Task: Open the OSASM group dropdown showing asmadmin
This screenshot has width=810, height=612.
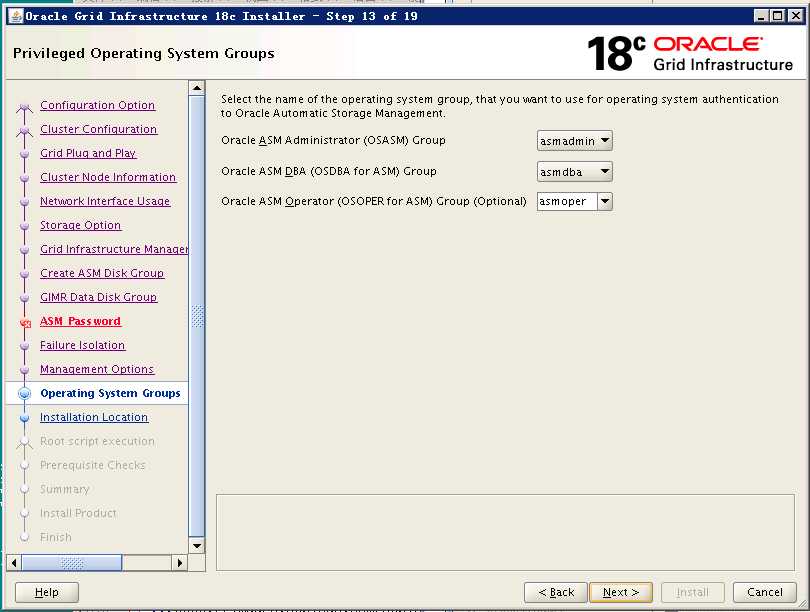Action: pos(574,140)
